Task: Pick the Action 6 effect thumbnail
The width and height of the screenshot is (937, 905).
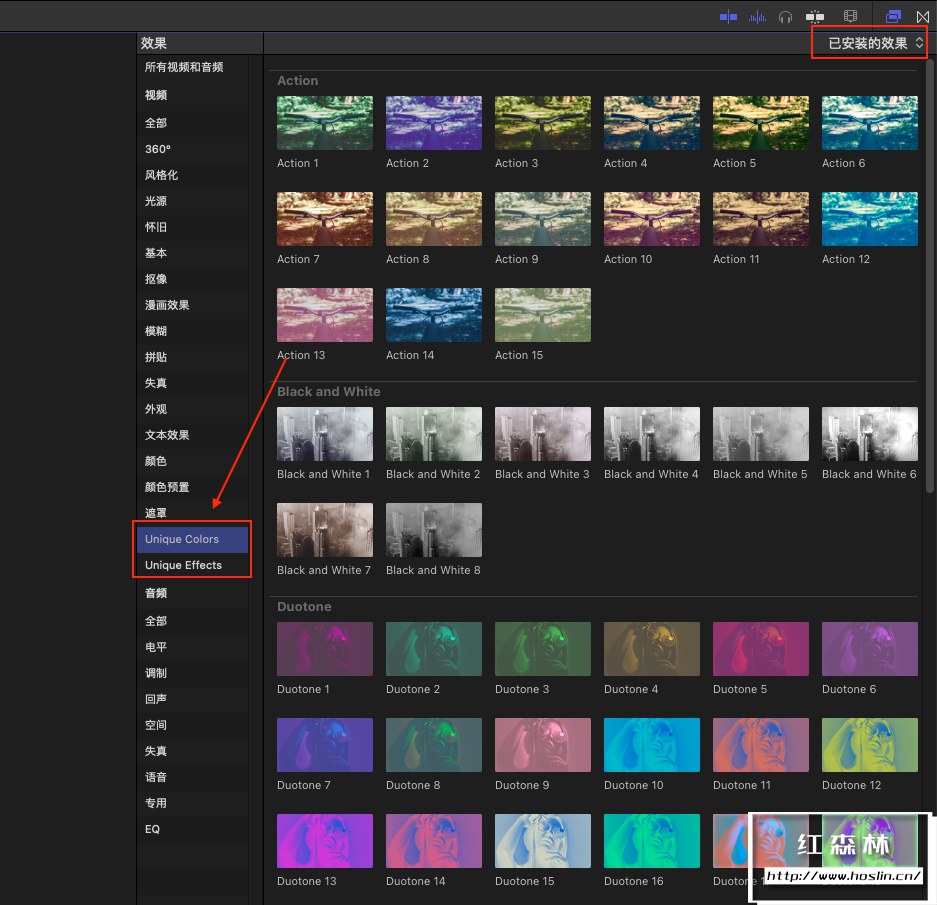Action: [869, 123]
